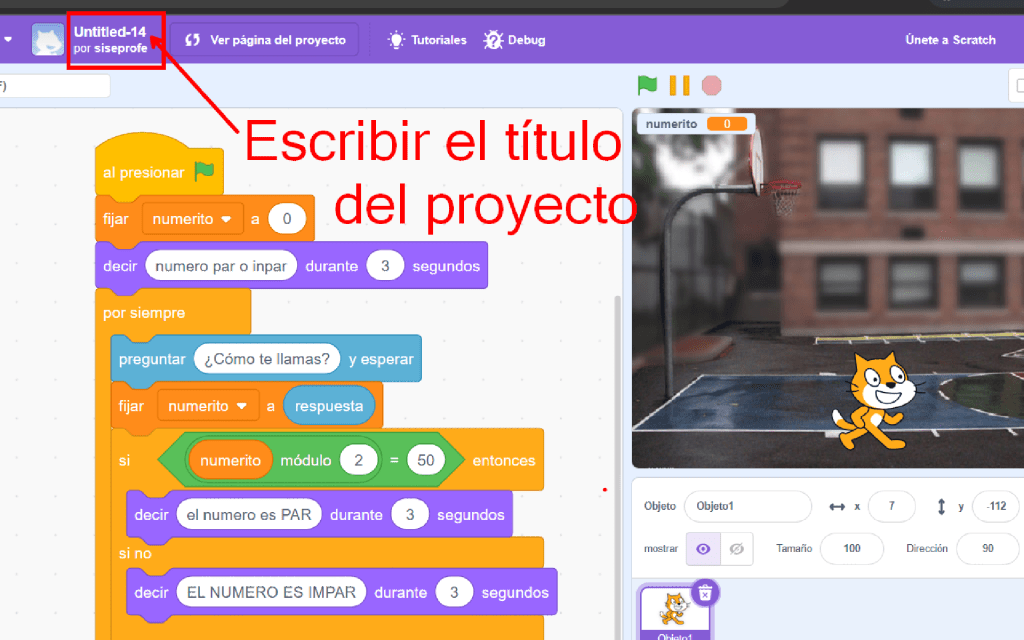
Task: Click the Debug icon in top bar
Action: click(x=493, y=40)
